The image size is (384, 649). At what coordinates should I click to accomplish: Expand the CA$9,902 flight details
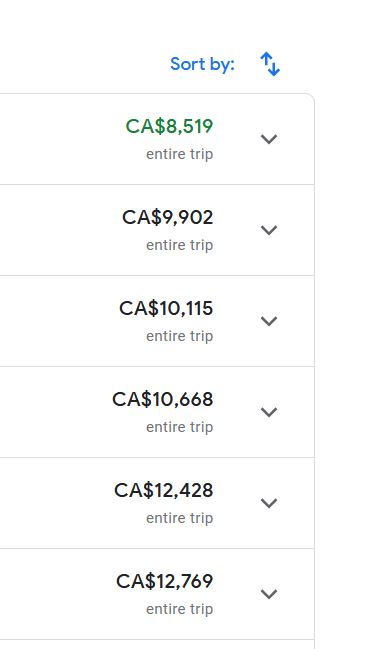click(x=269, y=230)
